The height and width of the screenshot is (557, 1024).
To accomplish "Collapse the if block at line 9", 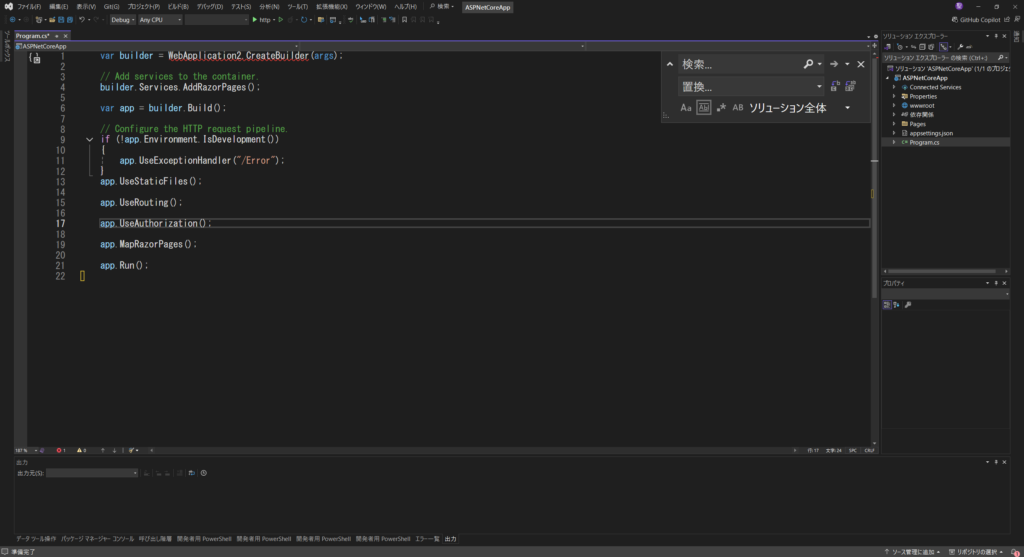I will pyautogui.click(x=89, y=139).
